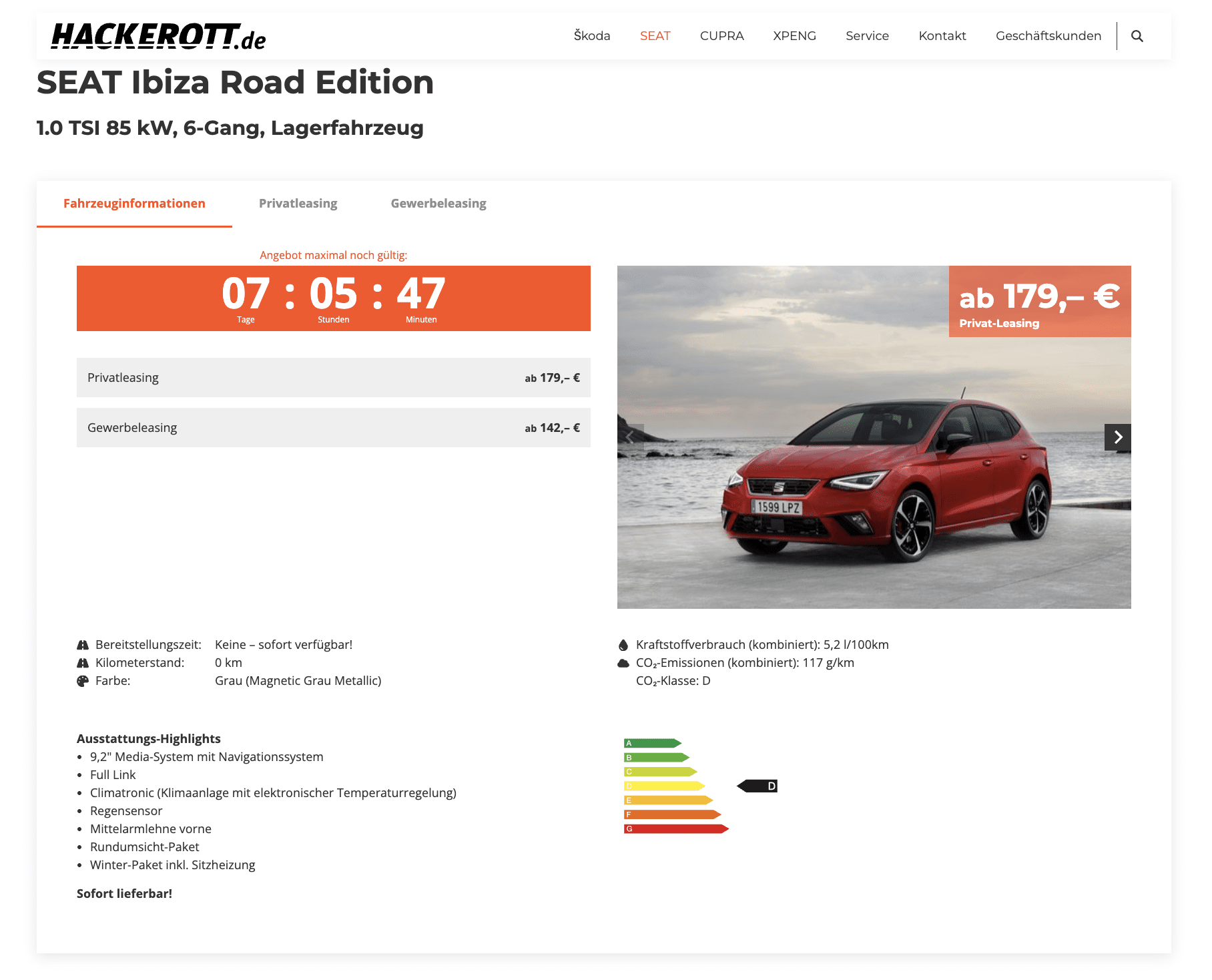This screenshot has width=1212, height=980.
Task: Select the Fahrzeuginformationen tab
Action: click(134, 204)
